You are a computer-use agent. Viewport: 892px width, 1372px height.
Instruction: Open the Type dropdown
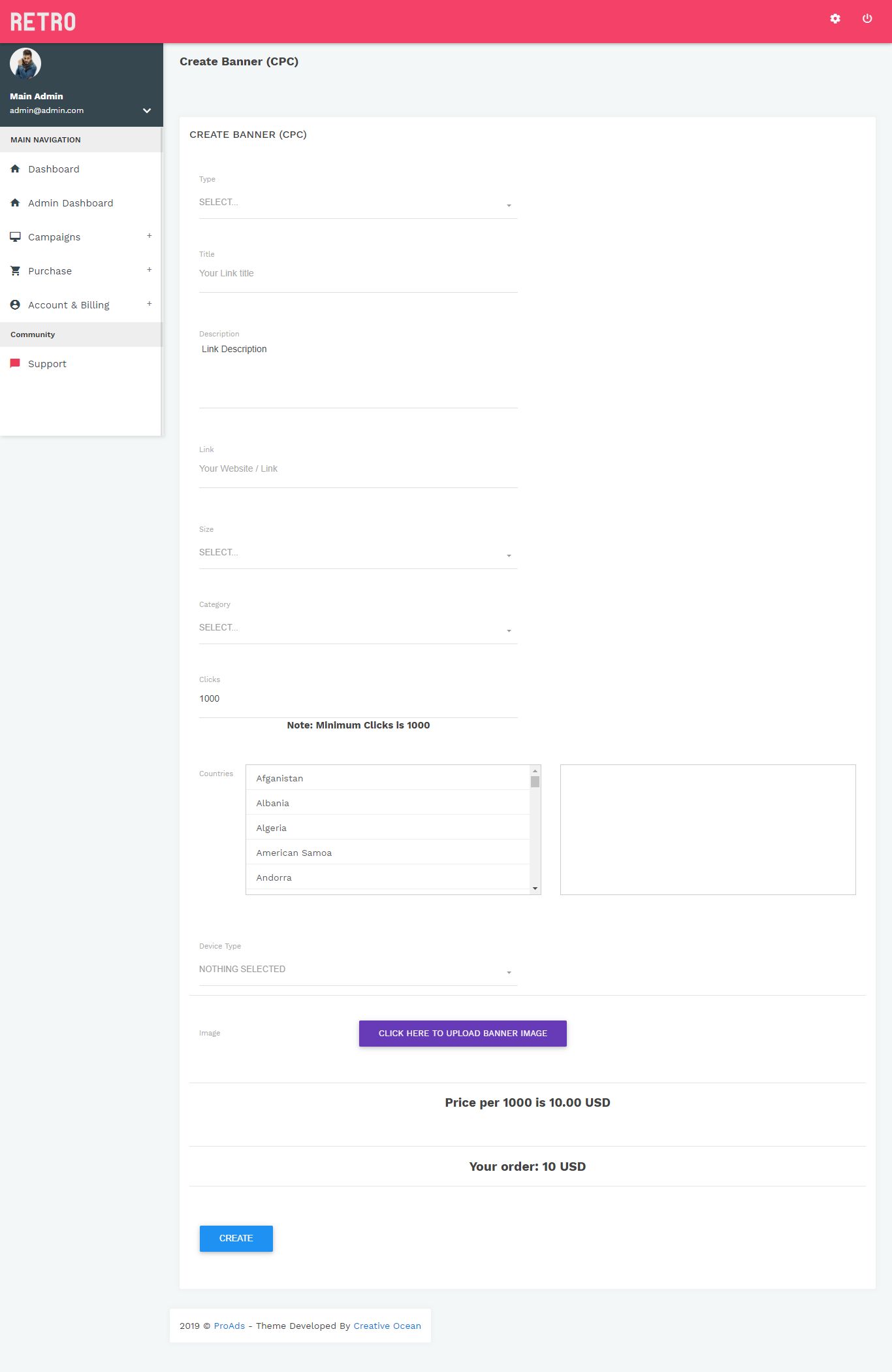tap(358, 203)
